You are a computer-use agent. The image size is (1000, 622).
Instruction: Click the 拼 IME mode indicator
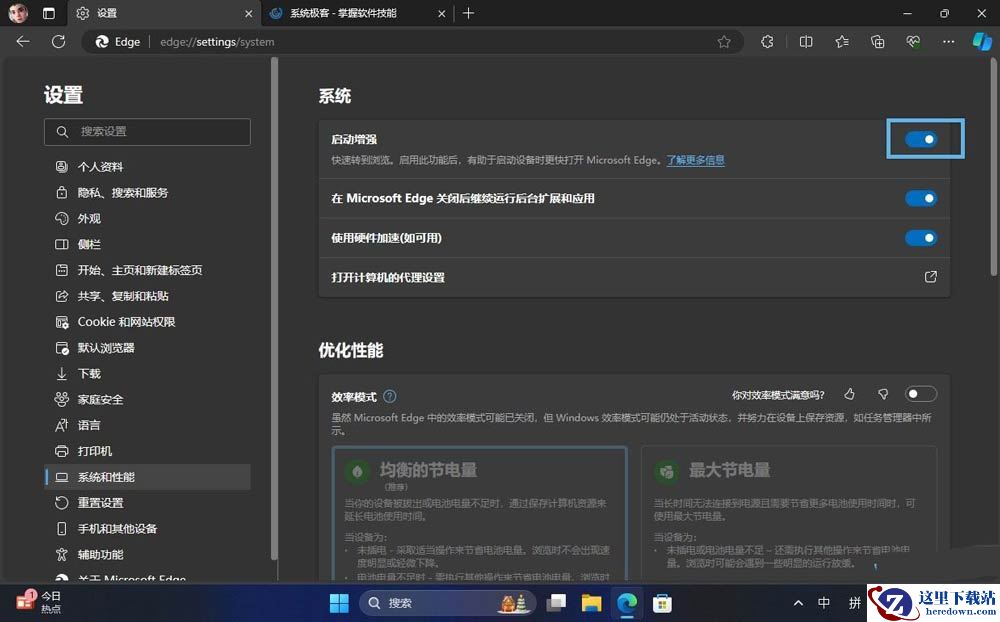point(855,603)
